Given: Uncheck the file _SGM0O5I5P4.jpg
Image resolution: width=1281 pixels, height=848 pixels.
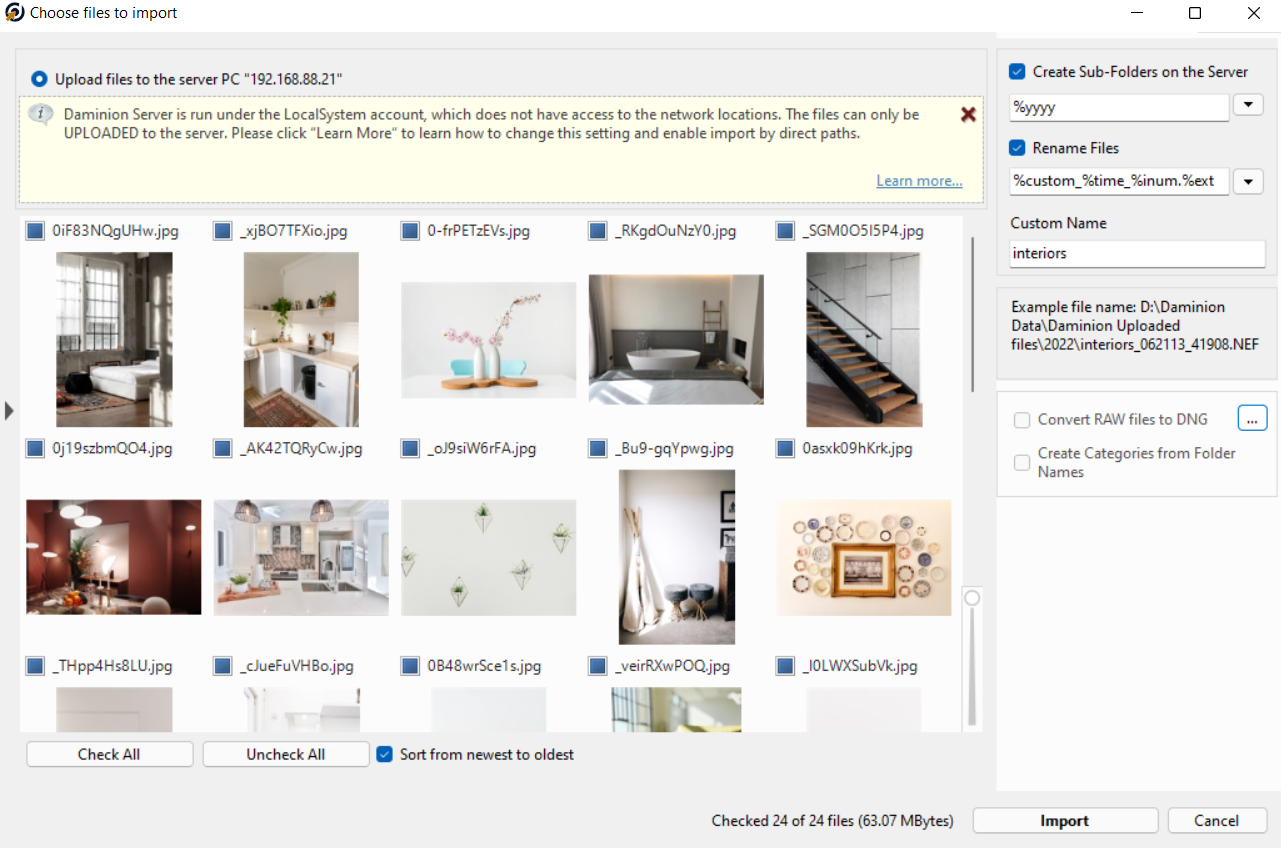Looking at the screenshot, I should click(786, 231).
